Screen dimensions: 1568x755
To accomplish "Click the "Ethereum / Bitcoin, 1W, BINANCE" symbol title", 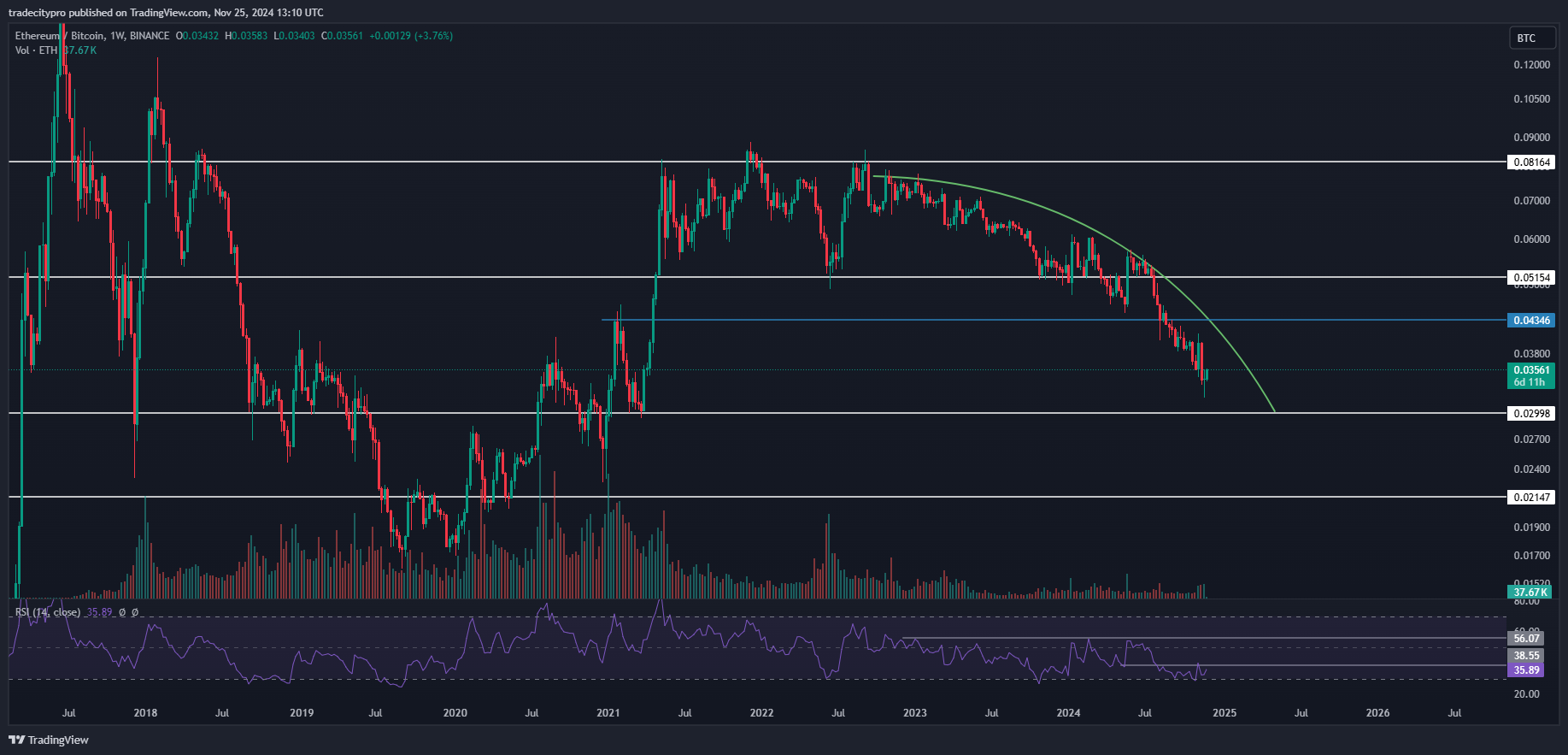I will pyautogui.click(x=92, y=36).
